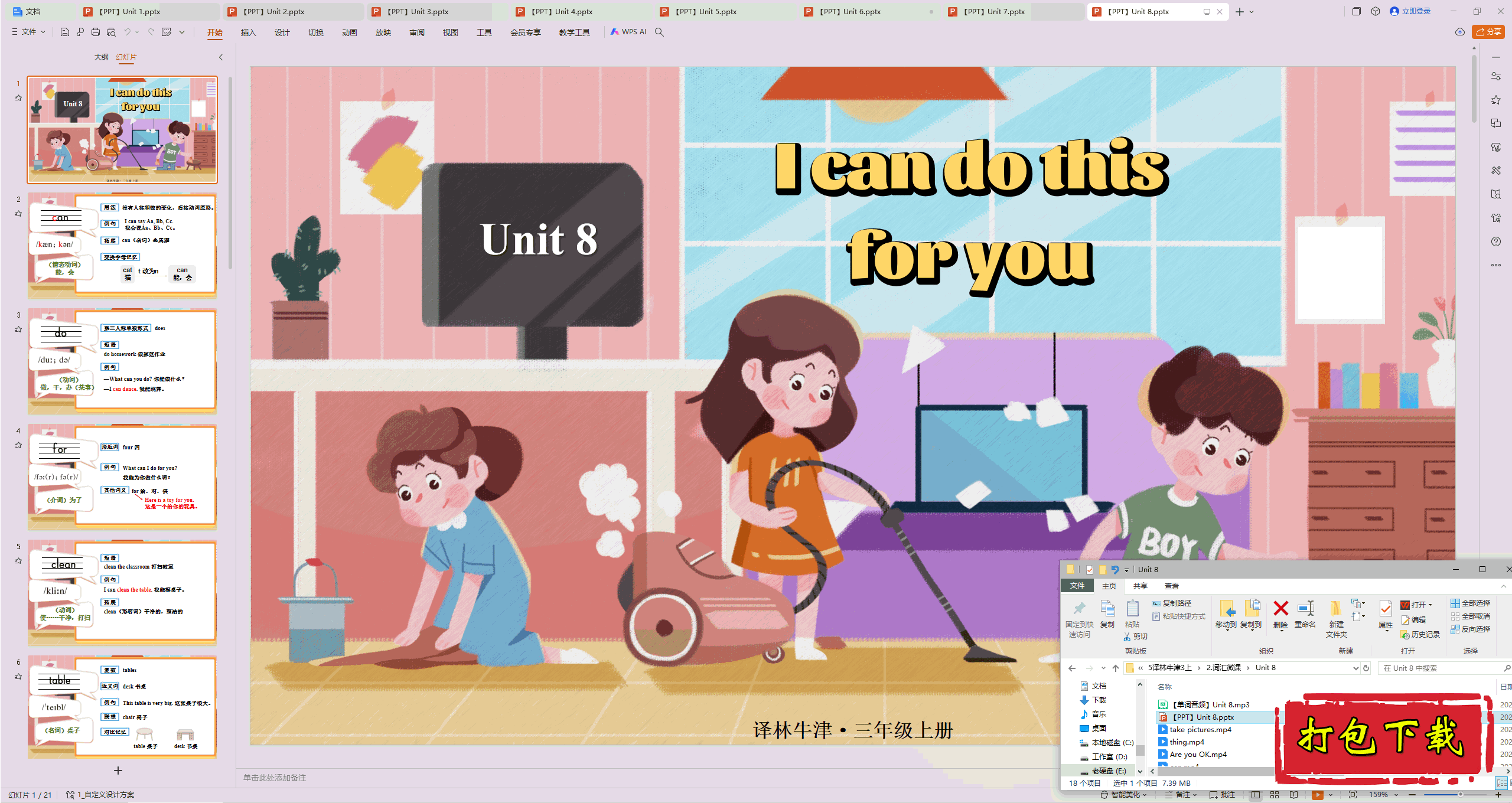1512x803 pixels.
Task: Click the add new slide plus button
Action: click(x=118, y=771)
